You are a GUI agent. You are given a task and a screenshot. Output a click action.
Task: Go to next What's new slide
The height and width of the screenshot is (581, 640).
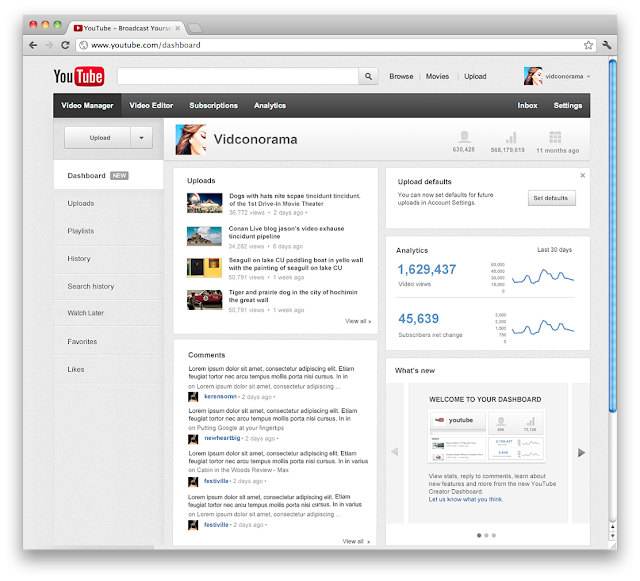click(582, 452)
